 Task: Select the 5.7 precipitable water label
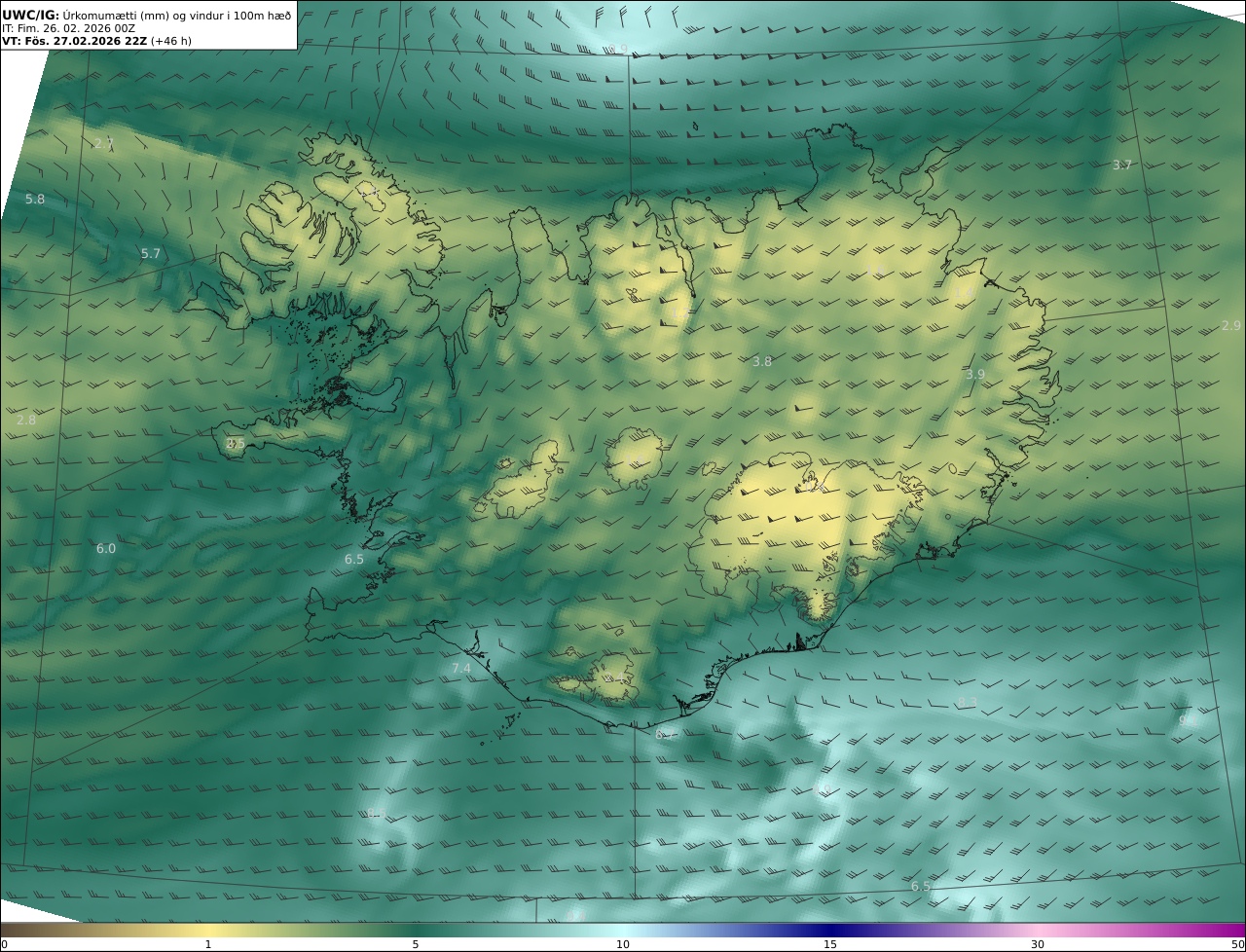151,253
